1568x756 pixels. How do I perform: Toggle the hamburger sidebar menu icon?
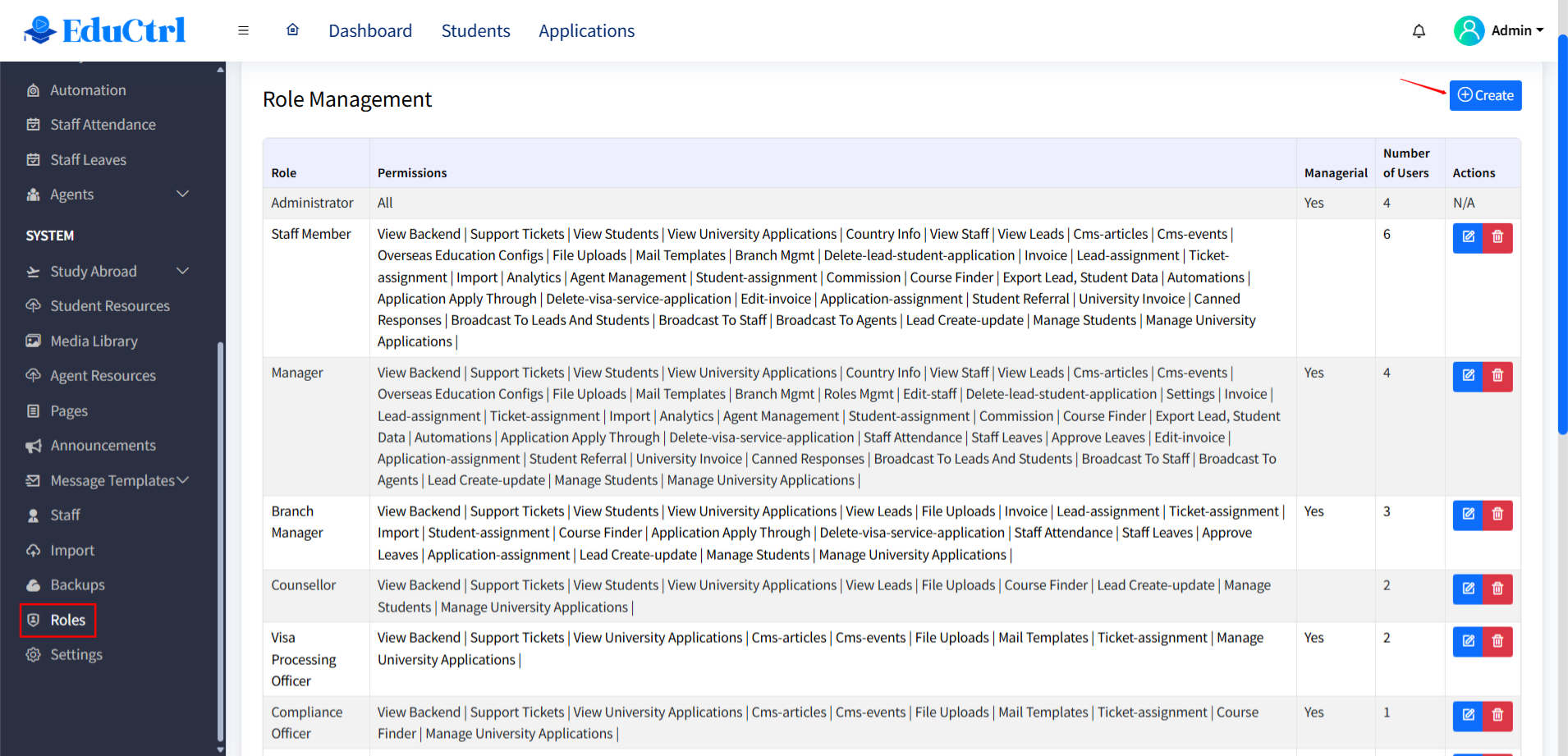[x=243, y=30]
